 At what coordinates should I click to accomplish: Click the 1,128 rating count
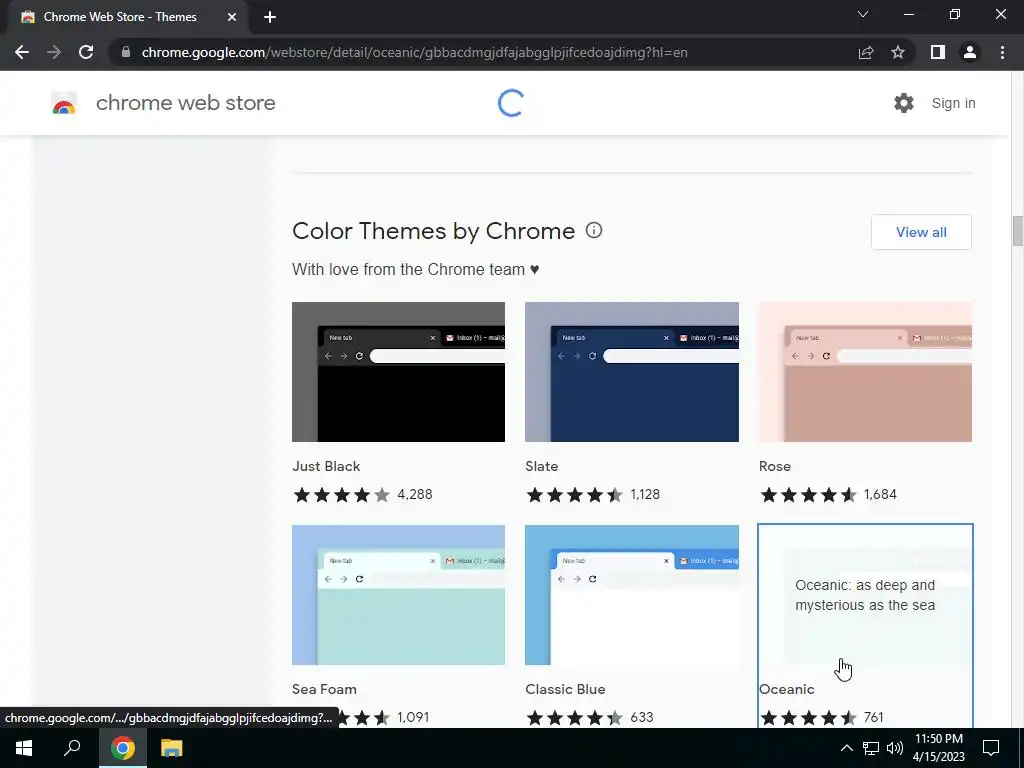645,494
